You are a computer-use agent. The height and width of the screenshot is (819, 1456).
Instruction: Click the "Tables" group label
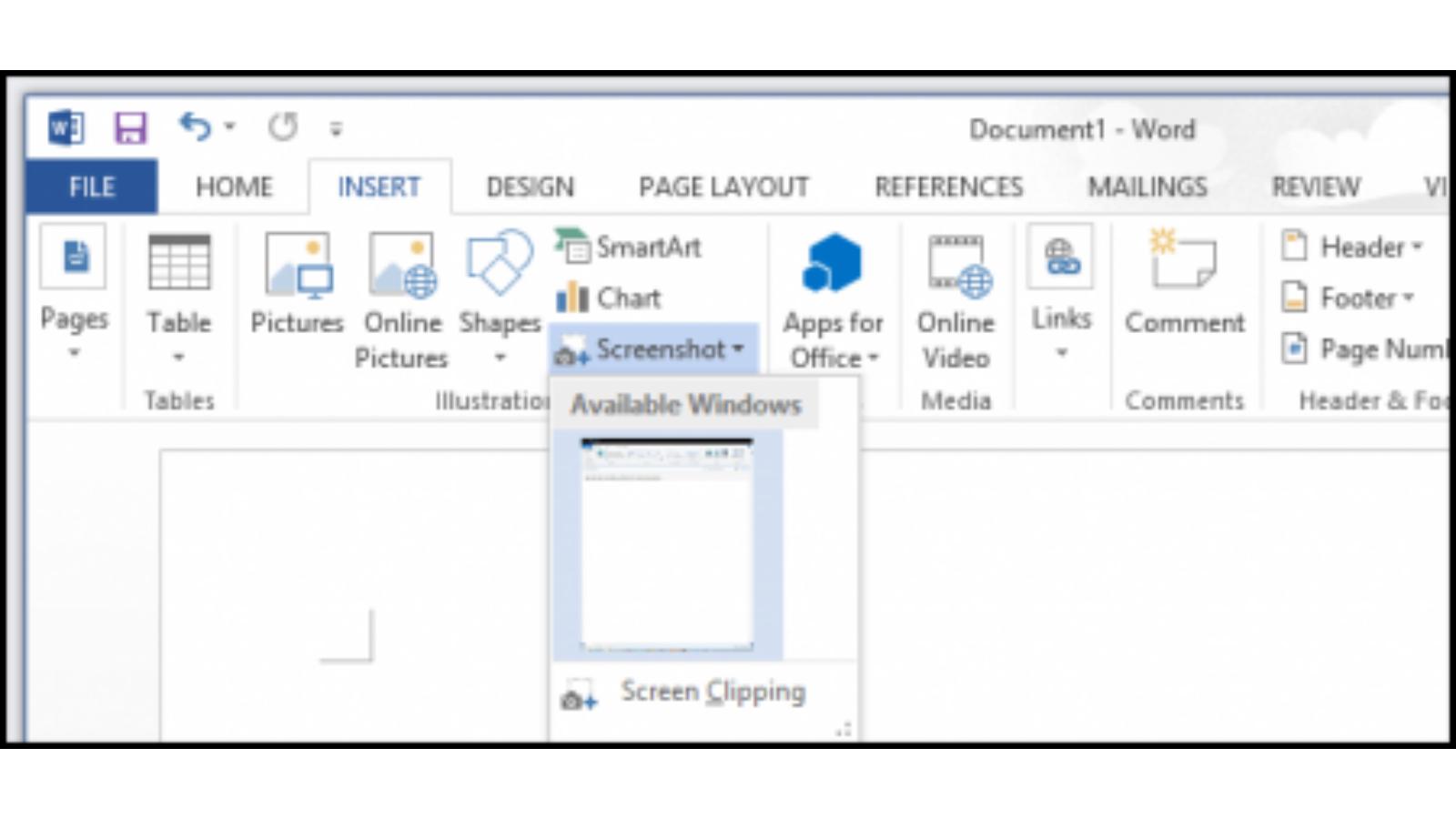(179, 400)
